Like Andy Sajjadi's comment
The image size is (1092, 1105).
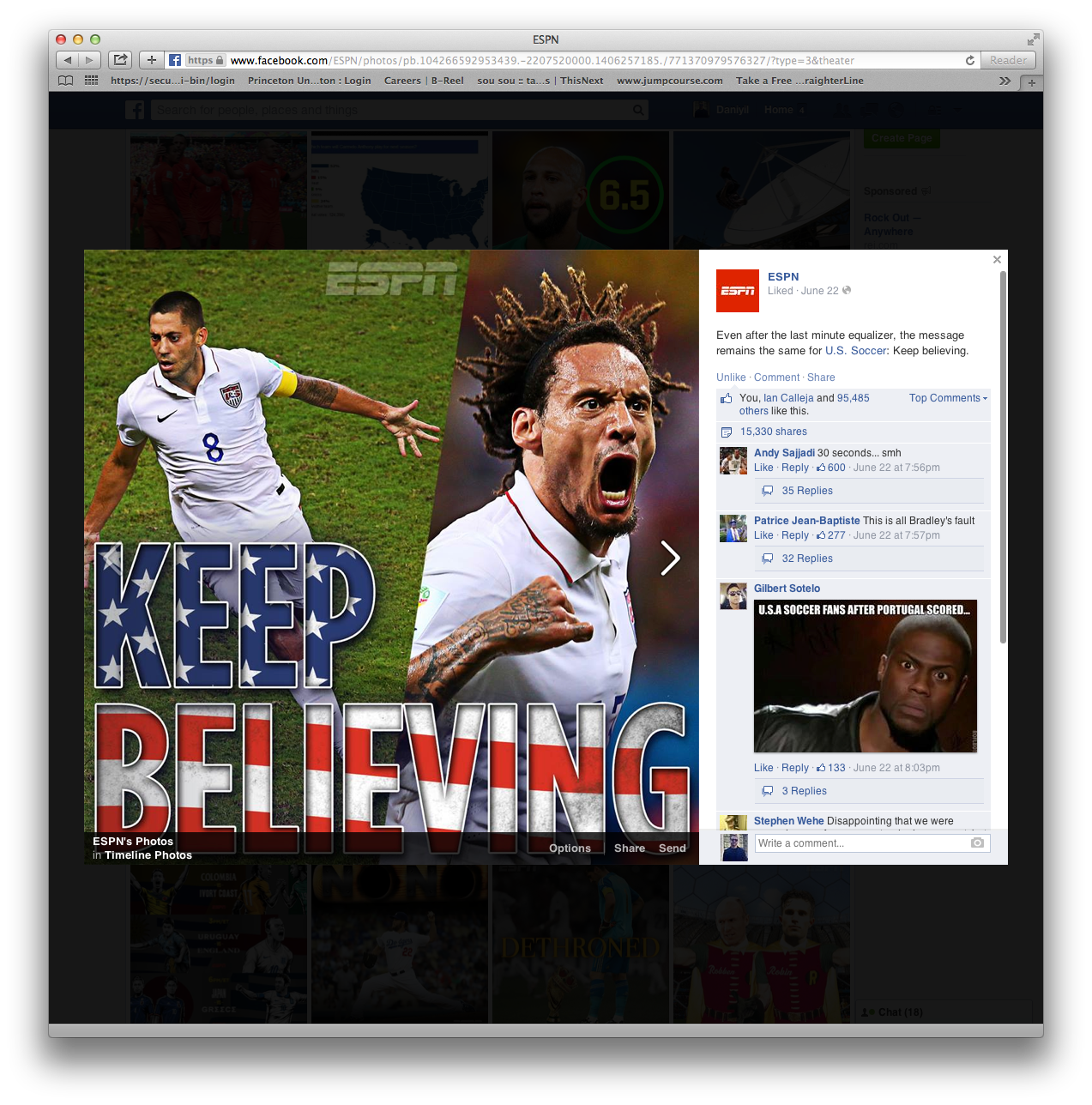[763, 468]
